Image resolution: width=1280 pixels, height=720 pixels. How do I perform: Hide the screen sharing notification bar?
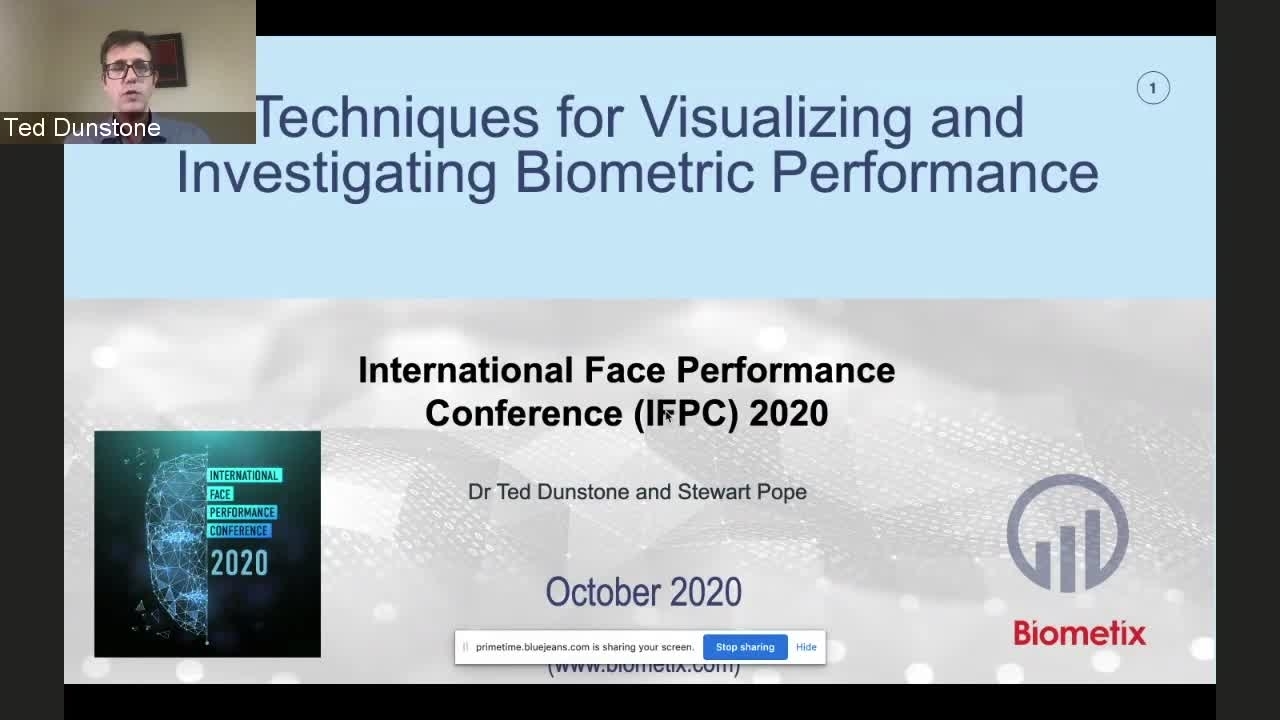(806, 647)
